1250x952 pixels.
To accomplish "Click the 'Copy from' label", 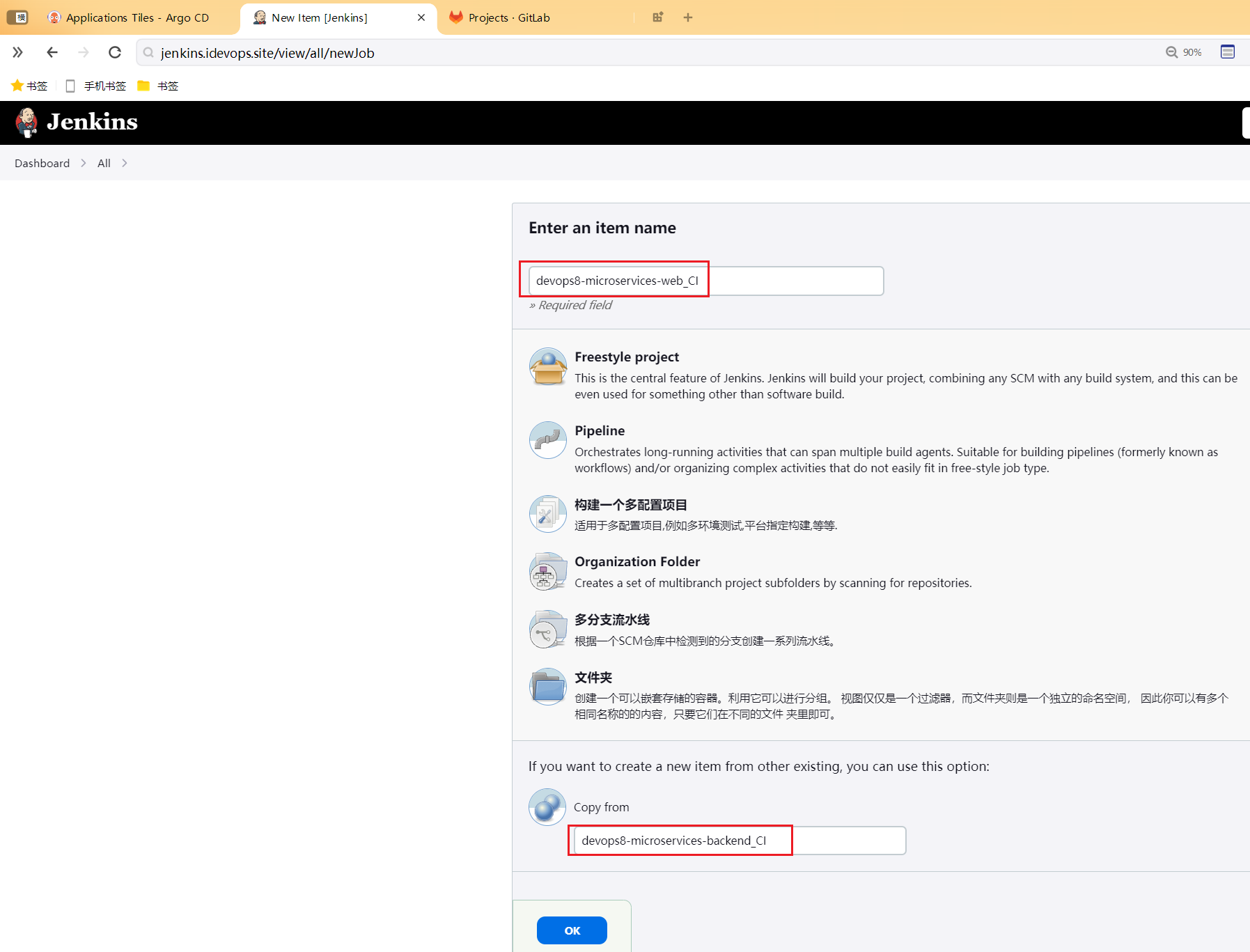I will click(x=601, y=807).
